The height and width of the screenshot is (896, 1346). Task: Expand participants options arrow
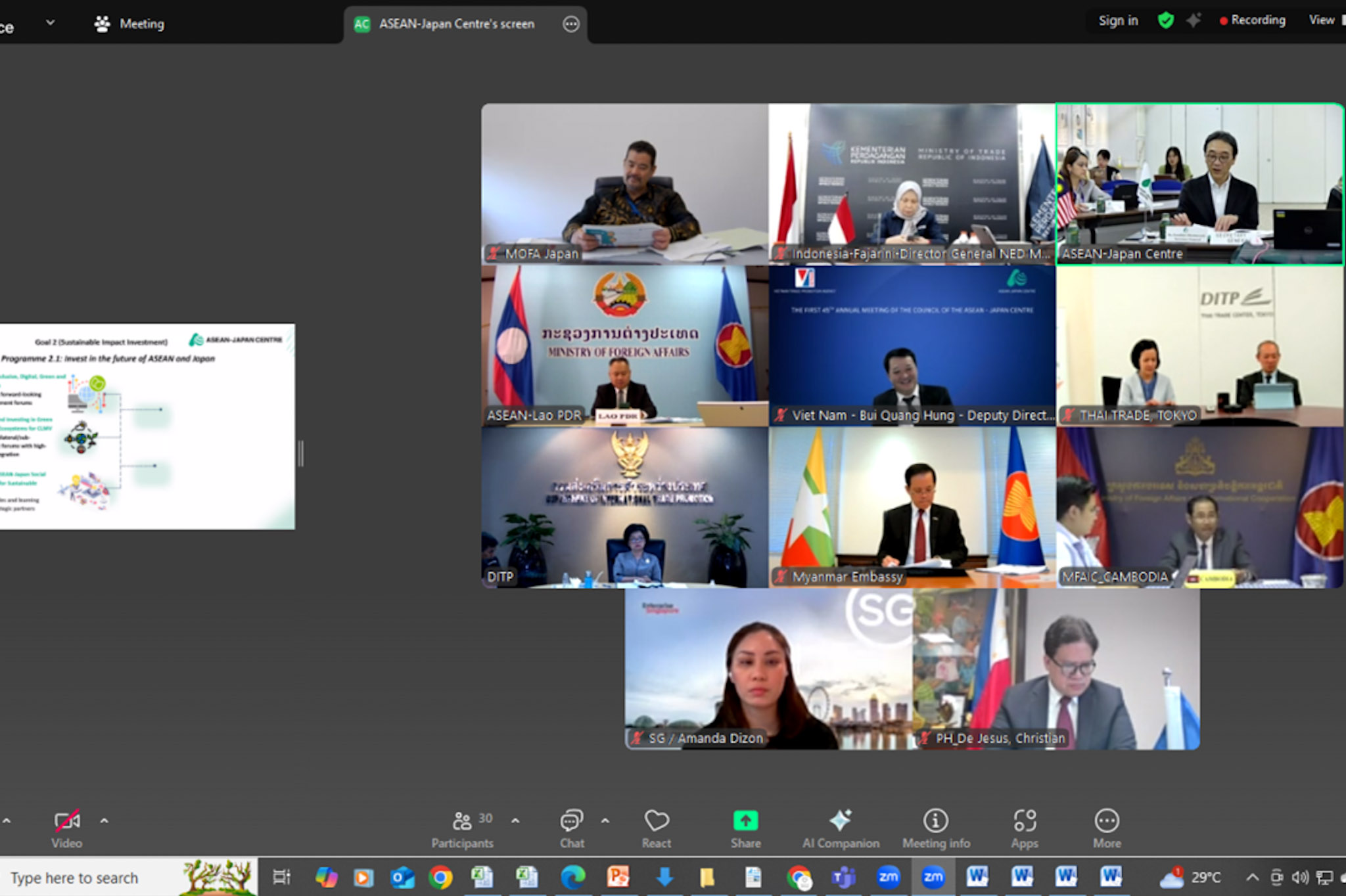(x=515, y=820)
